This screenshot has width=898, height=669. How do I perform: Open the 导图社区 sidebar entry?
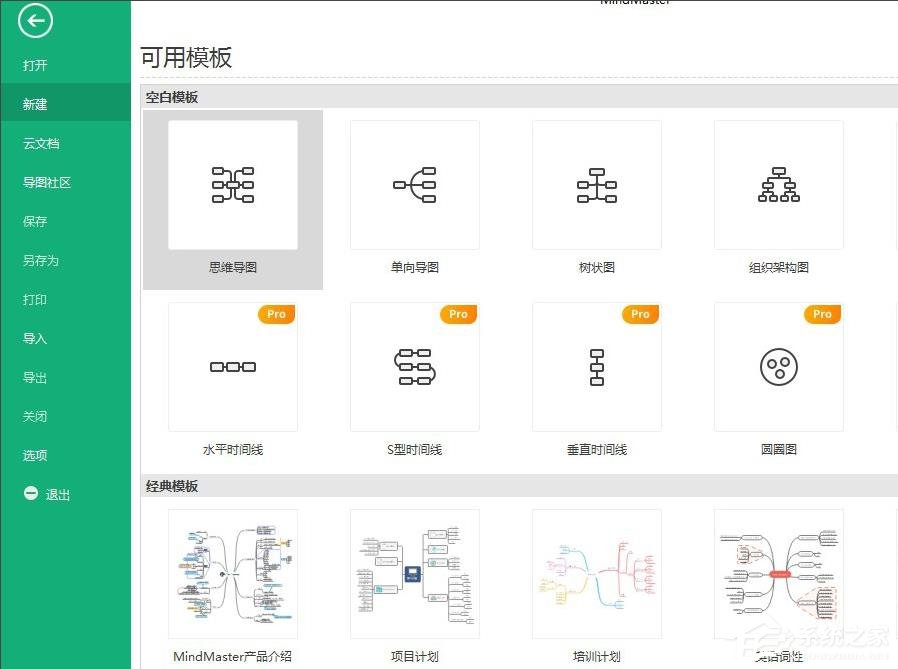point(47,182)
